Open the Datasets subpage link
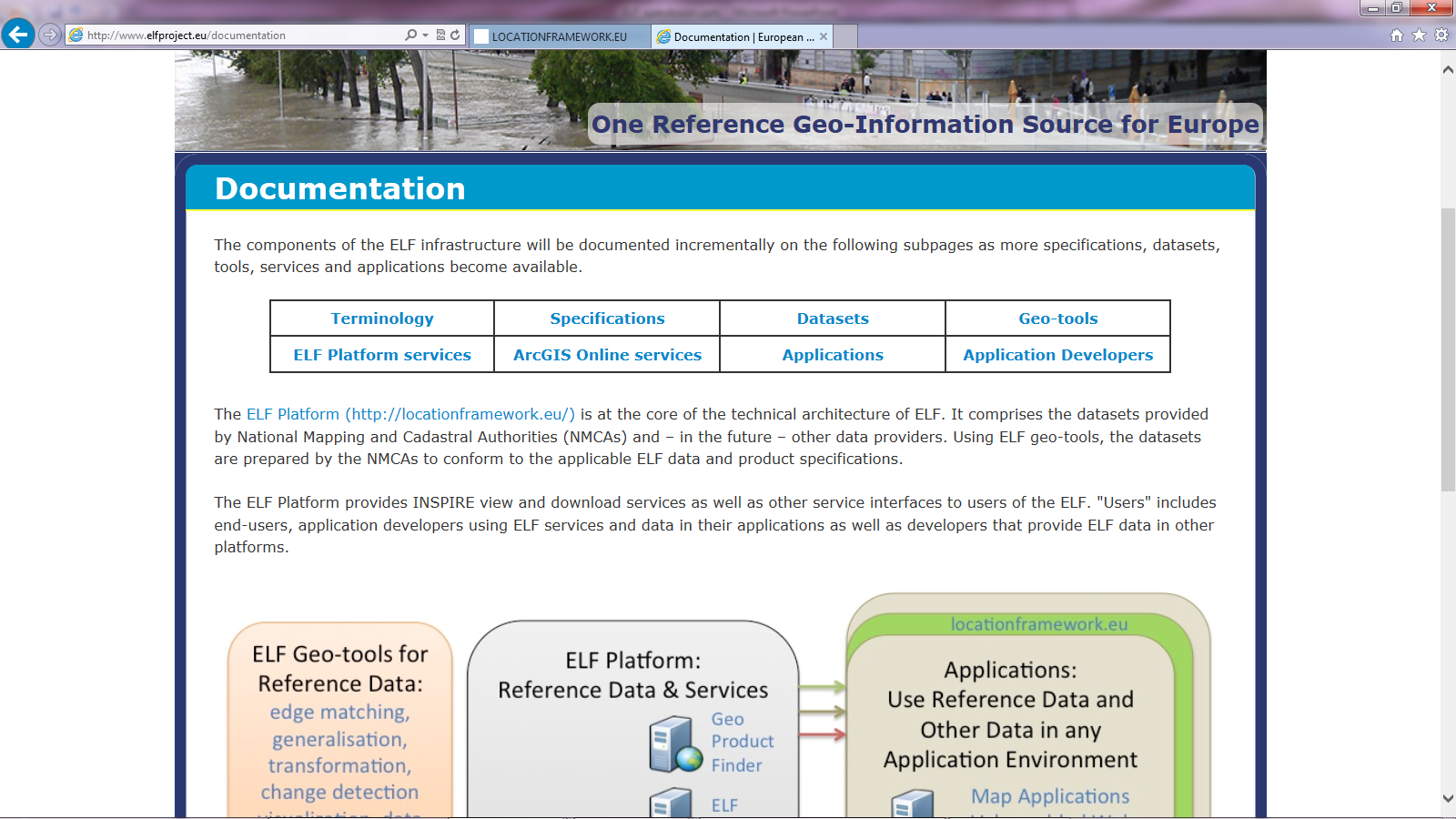 point(833,318)
